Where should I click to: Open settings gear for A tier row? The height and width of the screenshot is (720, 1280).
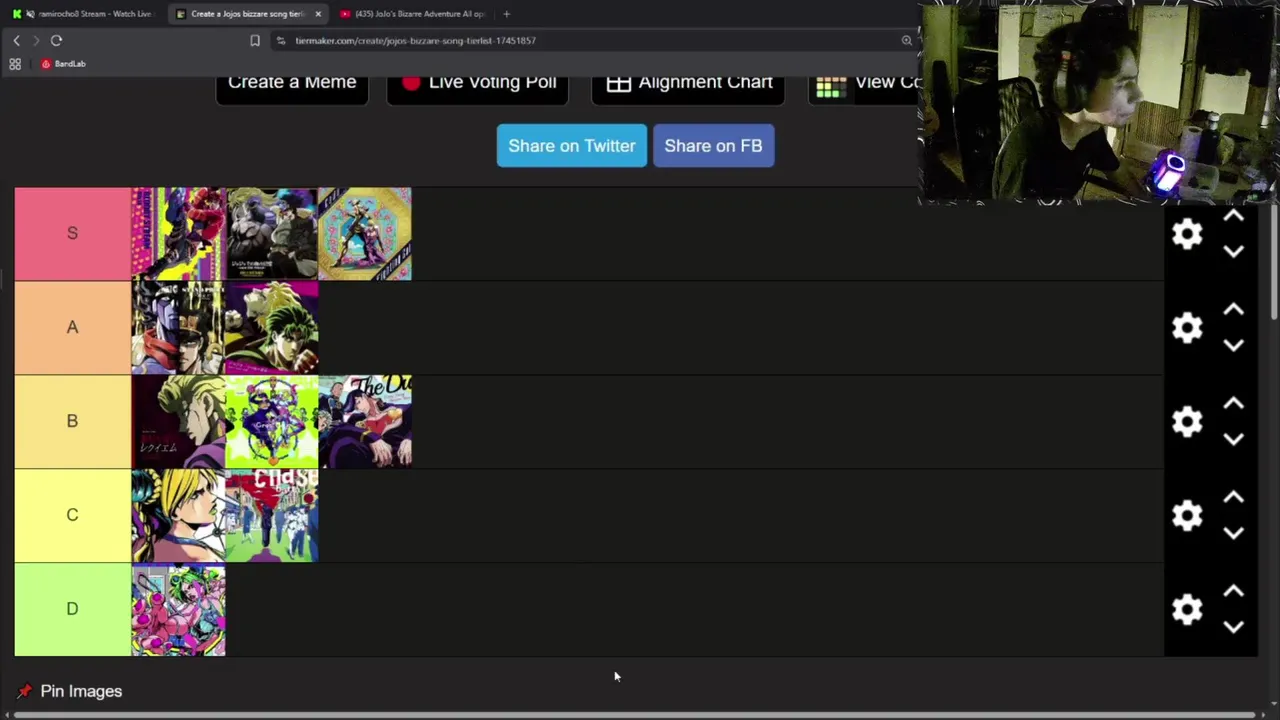[x=1187, y=328]
